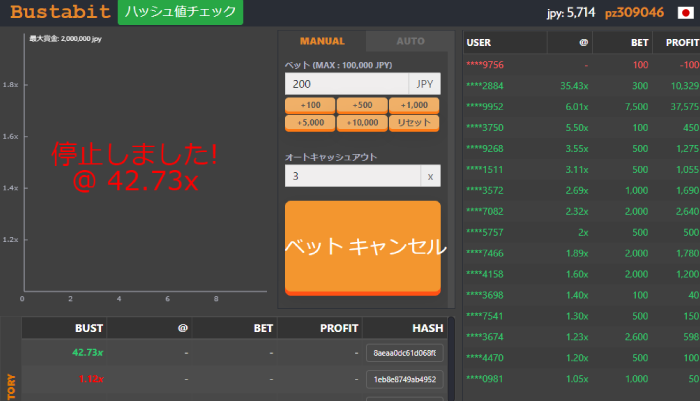Increase bet with +5,000 button

tap(310, 122)
